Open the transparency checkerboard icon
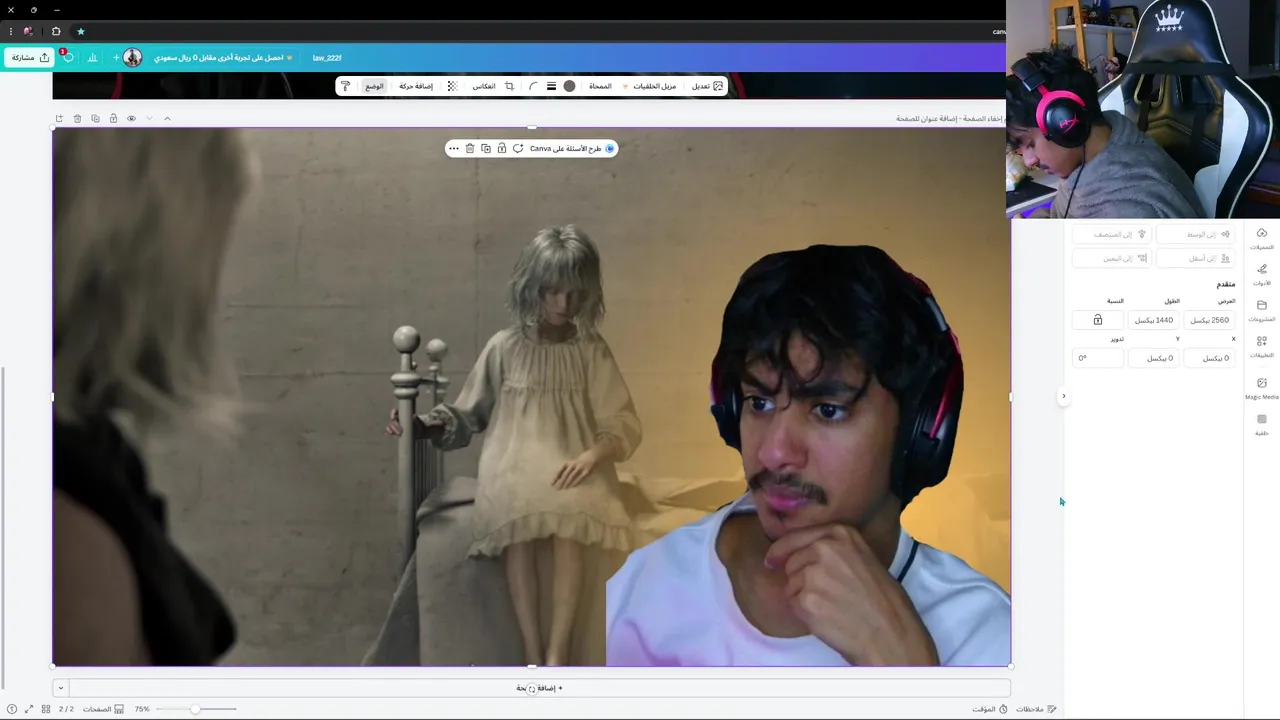The width and height of the screenshot is (1280, 720). [452, 86]
